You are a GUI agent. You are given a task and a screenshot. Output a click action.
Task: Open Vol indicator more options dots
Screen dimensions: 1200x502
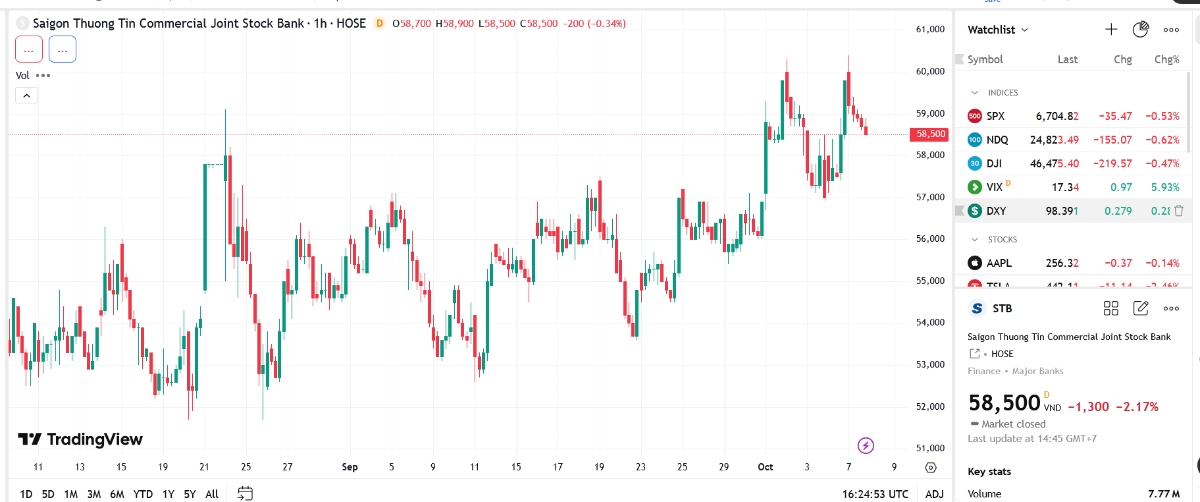[x=43, y=75]
